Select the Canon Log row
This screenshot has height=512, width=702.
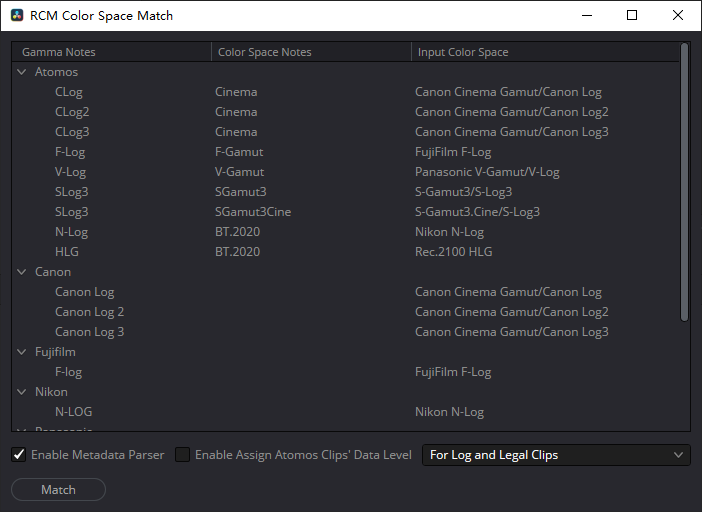pyautogui.click(x=345, y=292)
